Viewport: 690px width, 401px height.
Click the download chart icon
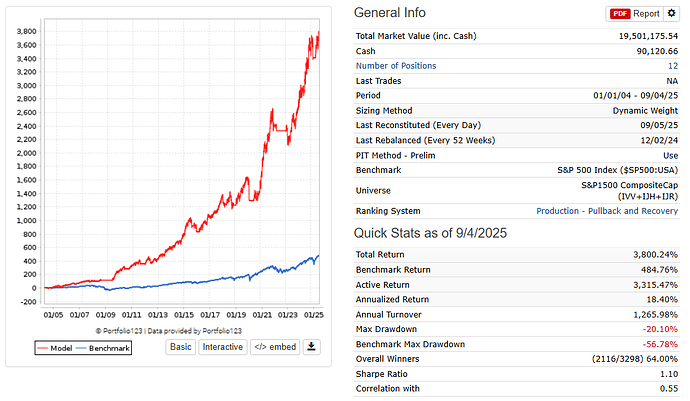click(311, 347)
